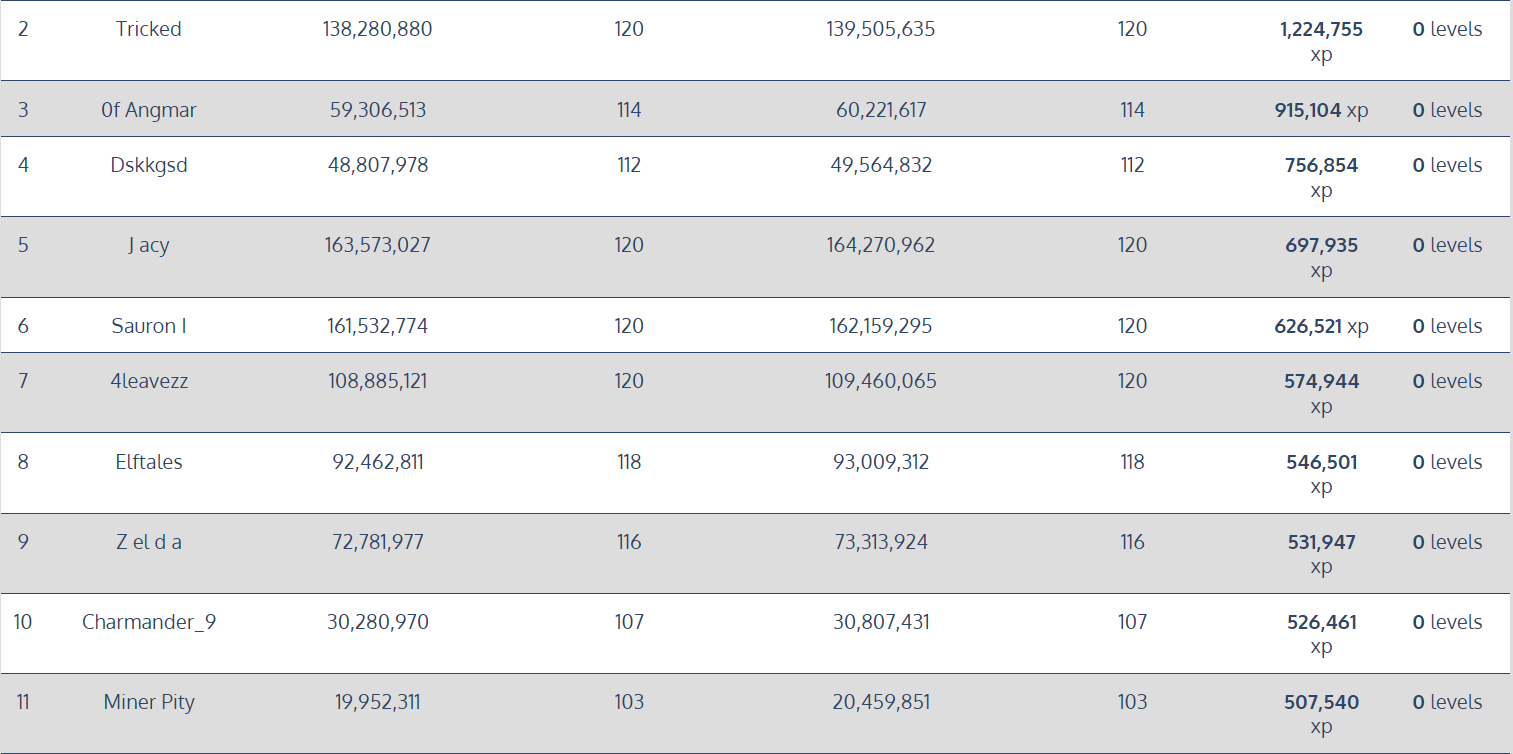Click the player name 0f Angmar
Screen dimensions: 1513x754
[149, 110]
